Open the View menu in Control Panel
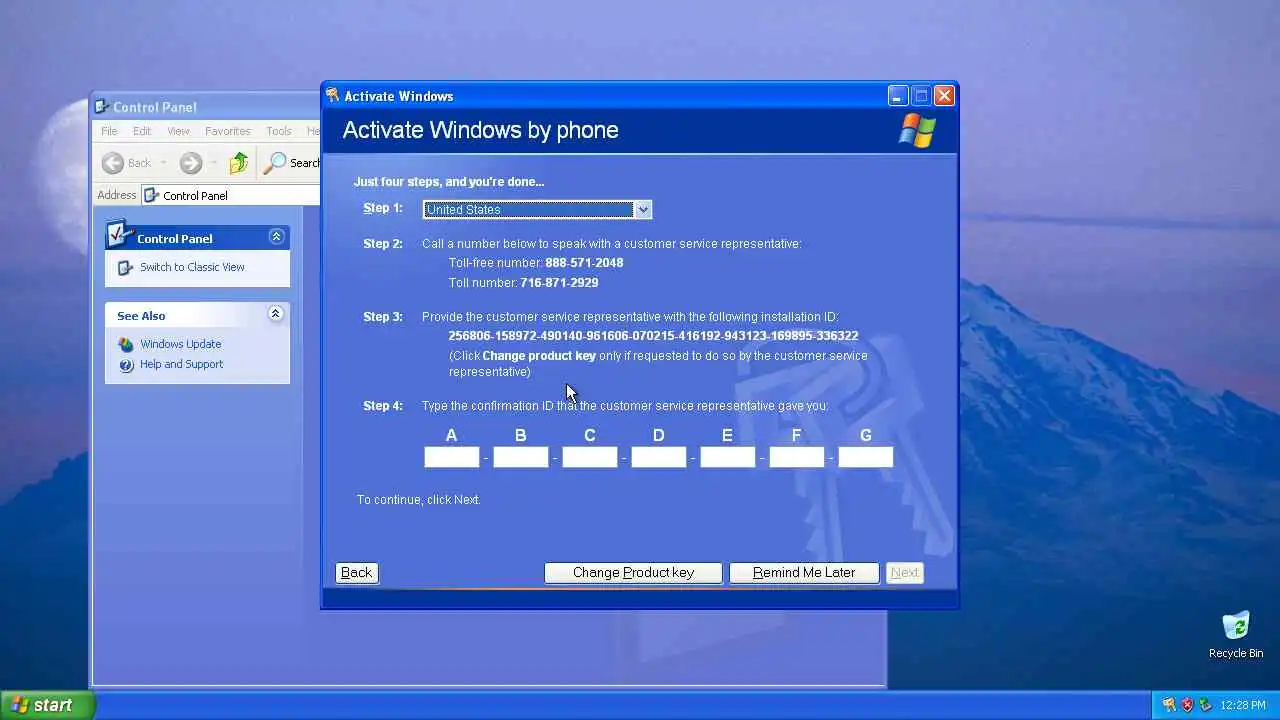Image resolution: width=1280 pixels, height=720 pixels. point(178,131)
